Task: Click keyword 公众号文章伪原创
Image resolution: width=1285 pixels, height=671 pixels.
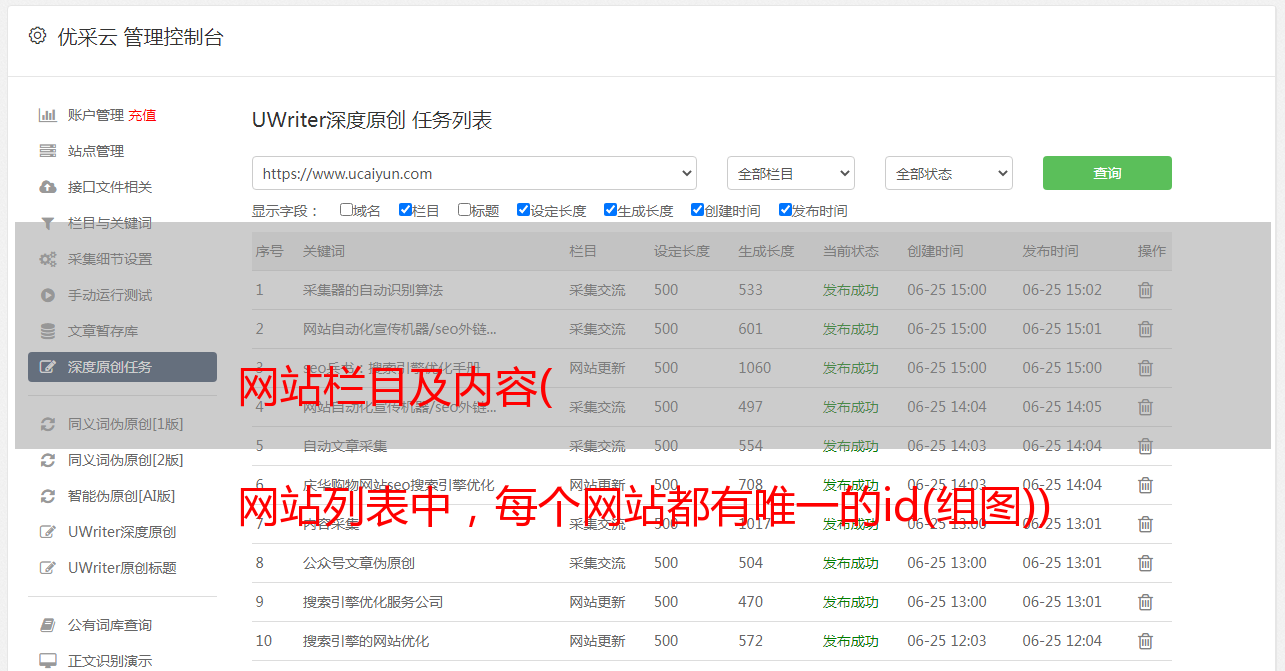Action: click(x=359, y=563)
